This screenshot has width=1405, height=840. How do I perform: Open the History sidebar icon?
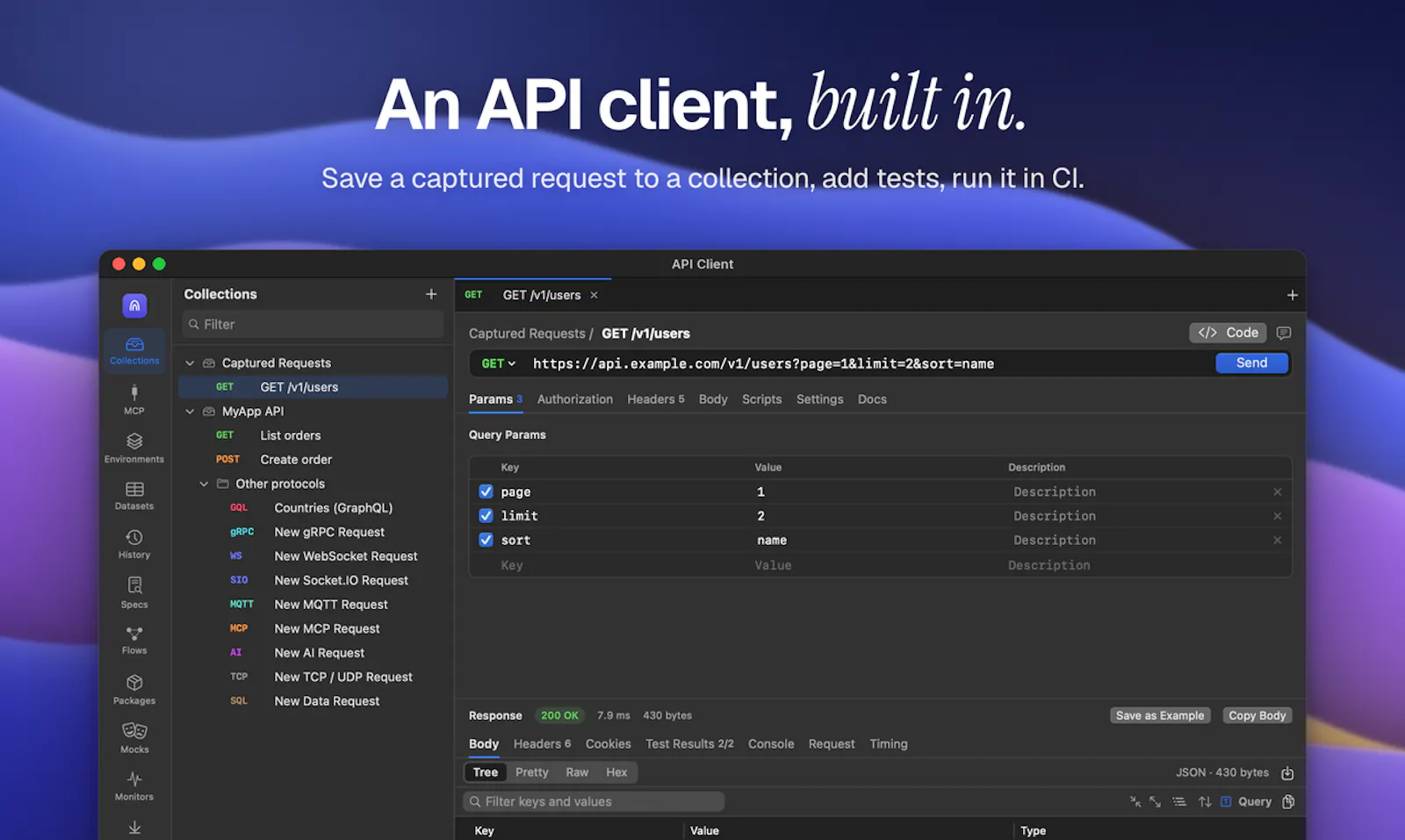[x=134, y=544]
